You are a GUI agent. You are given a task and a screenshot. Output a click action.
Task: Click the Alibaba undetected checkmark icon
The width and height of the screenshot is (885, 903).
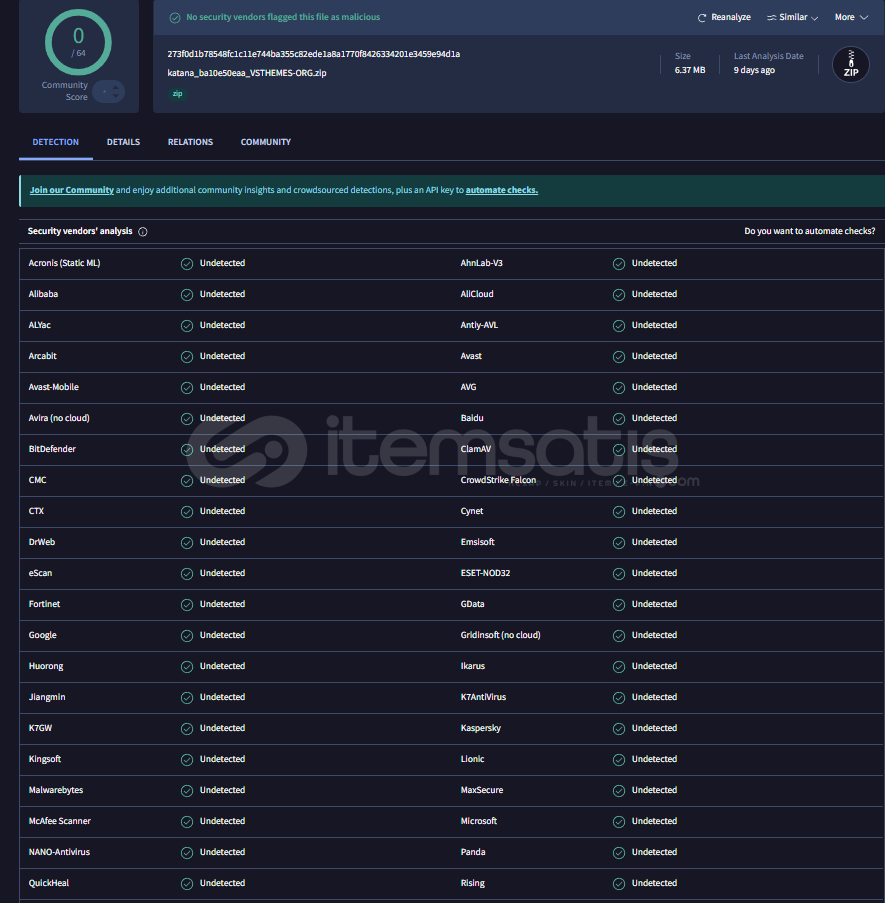pyautogui.click(x=187, y=295)
